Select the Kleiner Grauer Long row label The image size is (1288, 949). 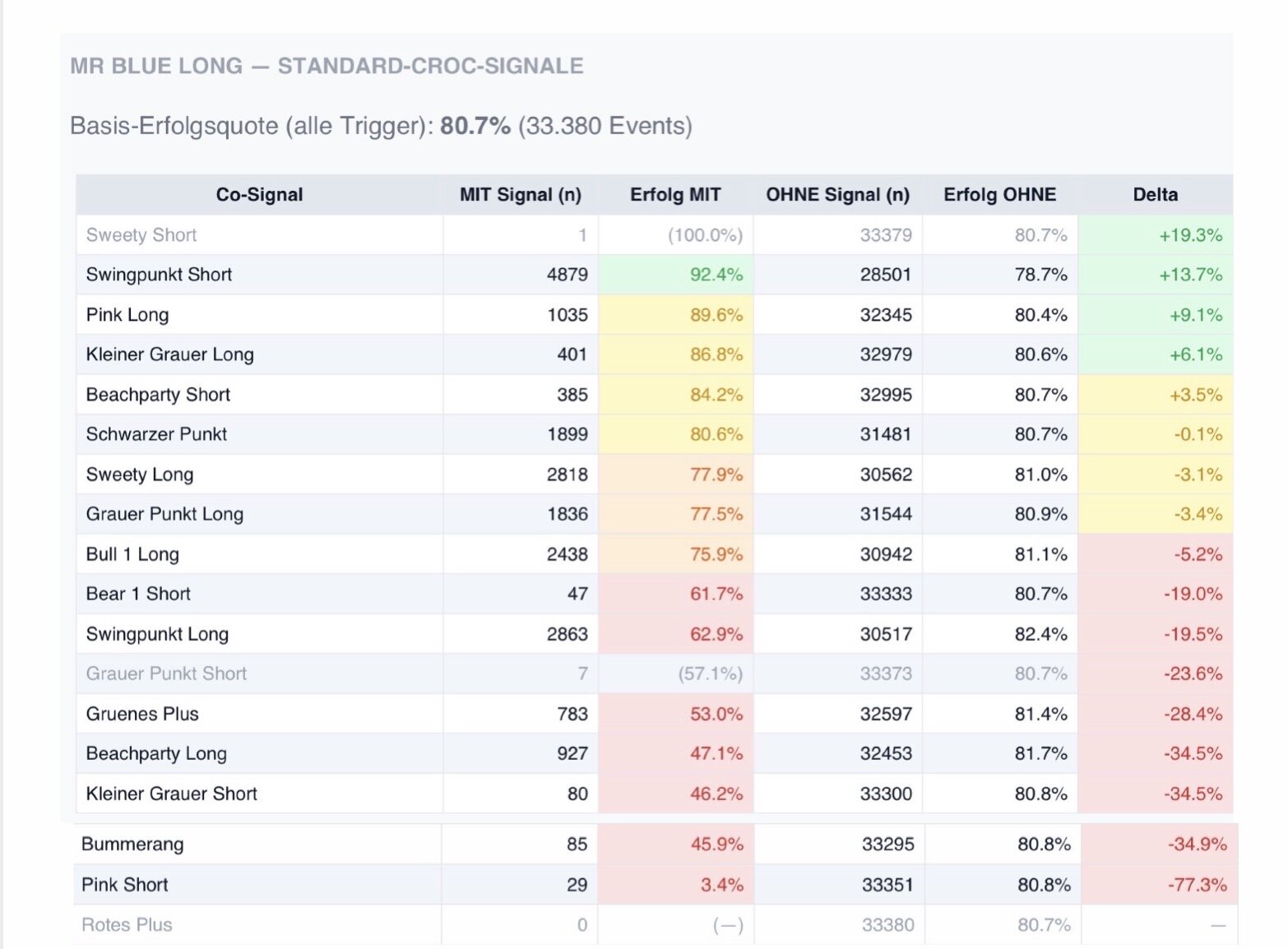point(169,354)
